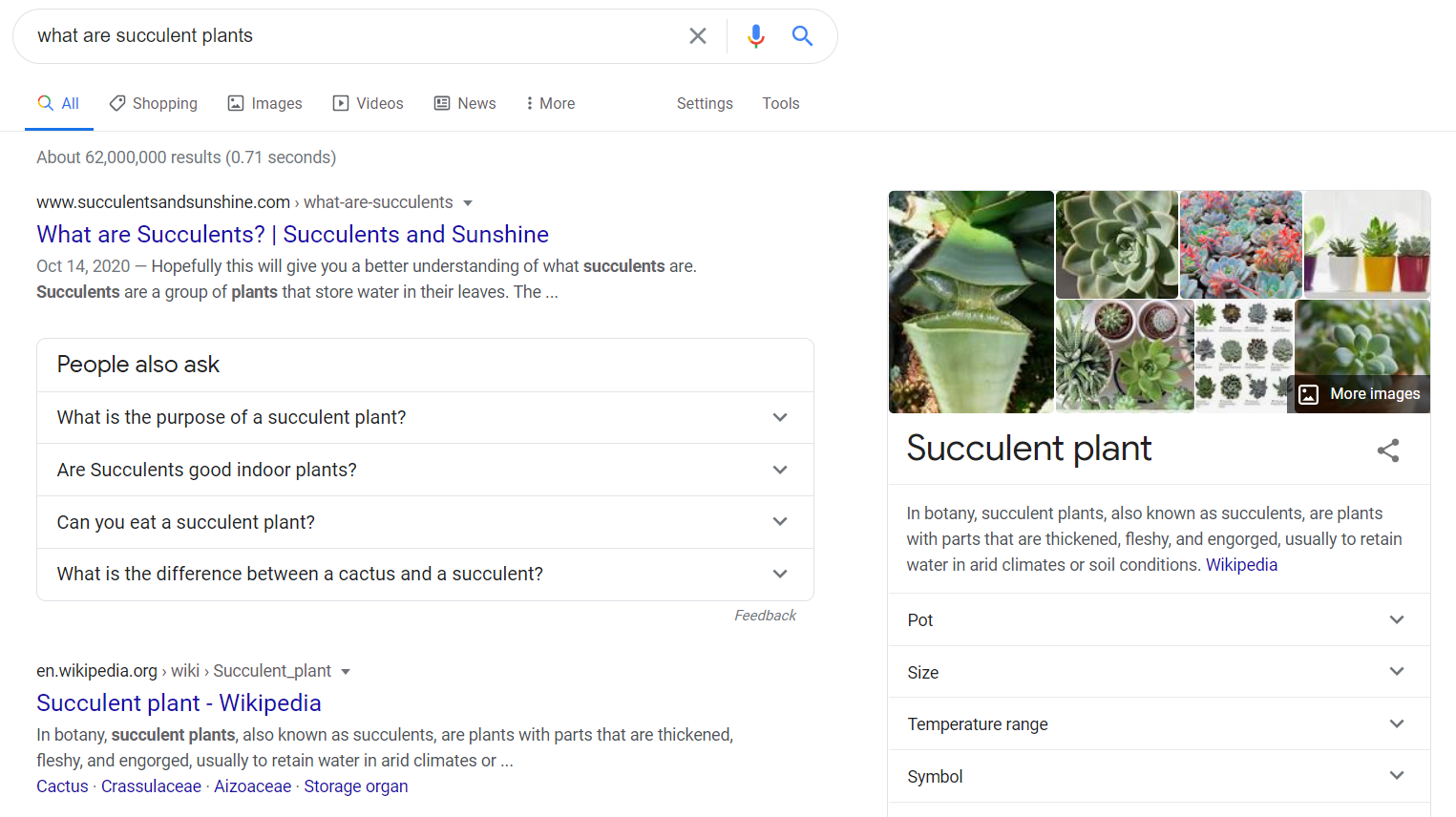
Task: Open the Shopping tab with tag icon
Action: pos(154,103)
